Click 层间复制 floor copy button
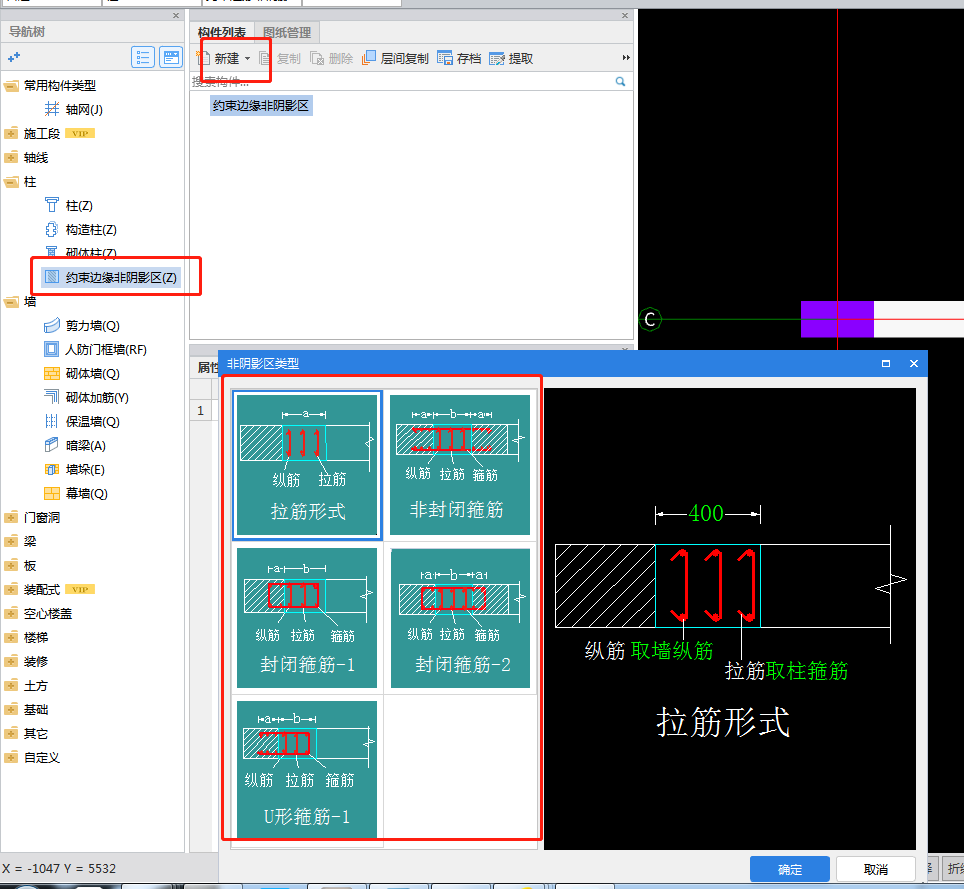 [395, 58]
